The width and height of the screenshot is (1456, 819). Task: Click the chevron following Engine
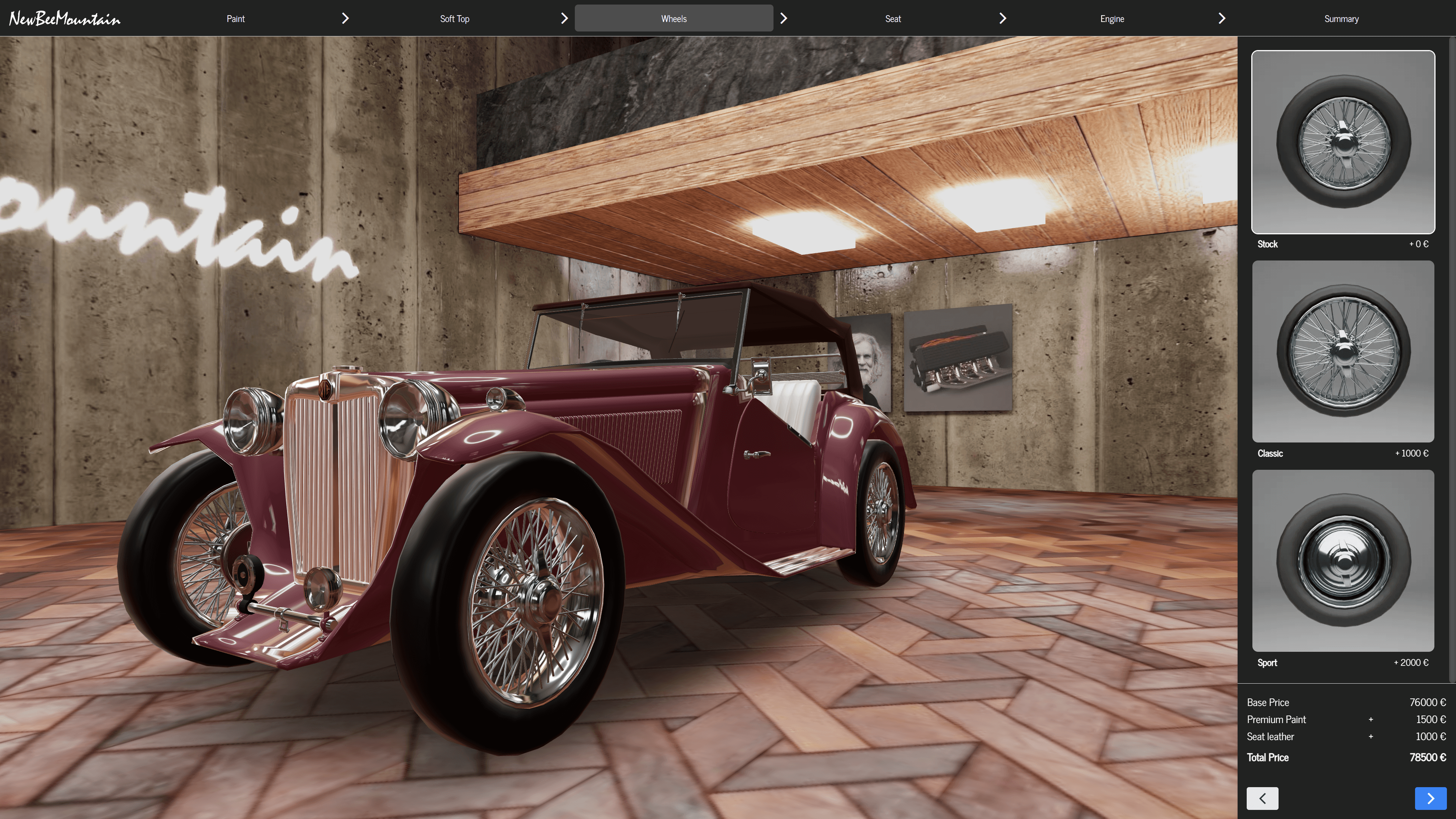point(1221,17)
